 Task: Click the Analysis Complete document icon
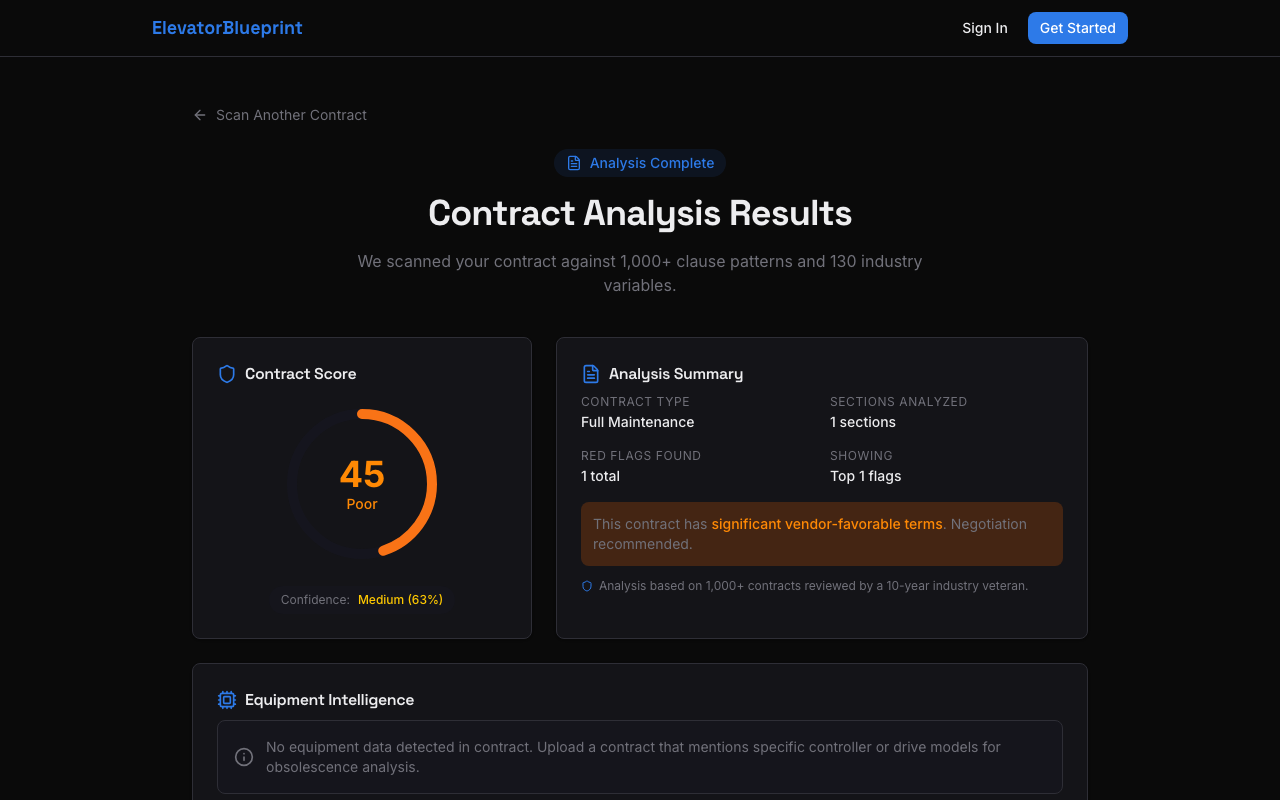[x=573, y=162]
